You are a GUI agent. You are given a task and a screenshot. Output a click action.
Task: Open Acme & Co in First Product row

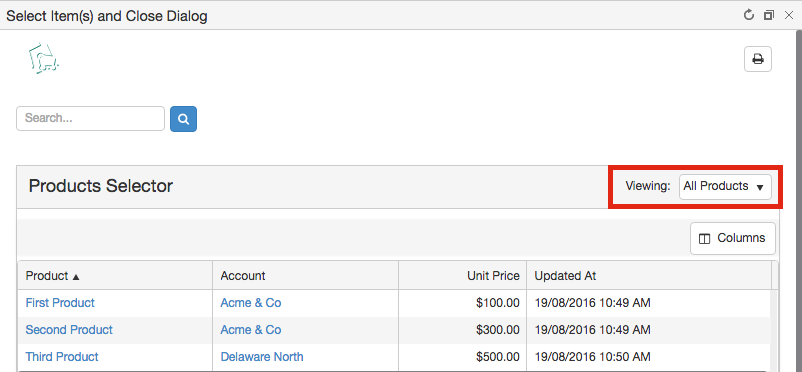coord(251,303)
